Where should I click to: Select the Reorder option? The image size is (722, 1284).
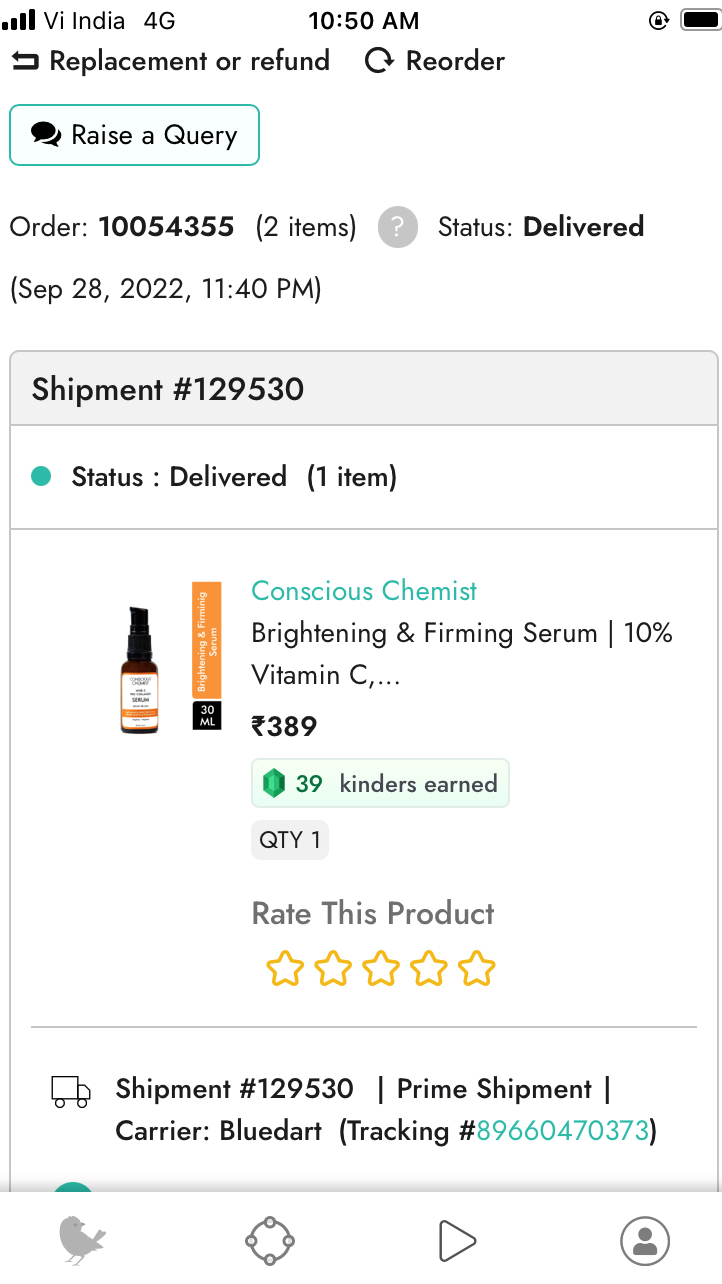[x=435, y=61]
